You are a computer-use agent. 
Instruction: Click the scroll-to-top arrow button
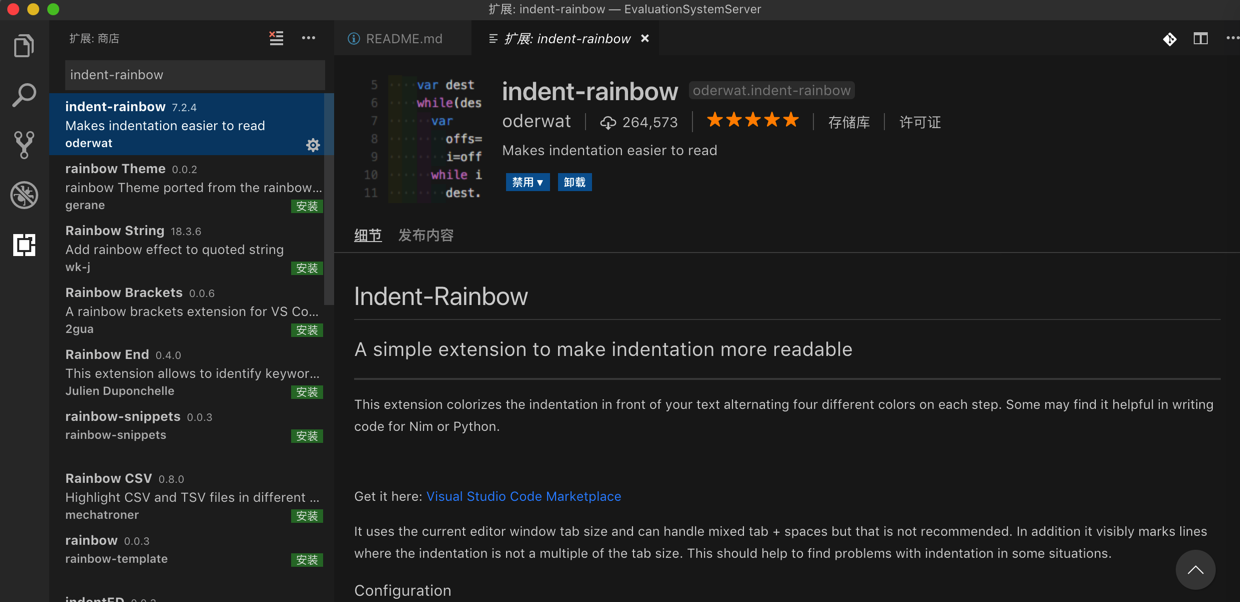point(1195,570)
